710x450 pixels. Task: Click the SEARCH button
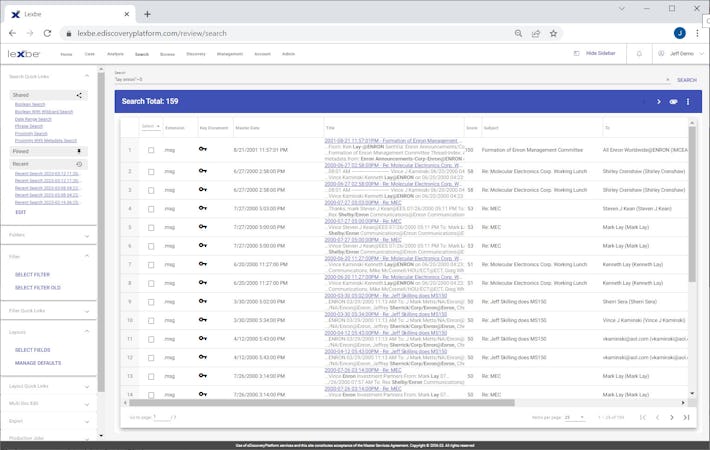click(687, 80)
